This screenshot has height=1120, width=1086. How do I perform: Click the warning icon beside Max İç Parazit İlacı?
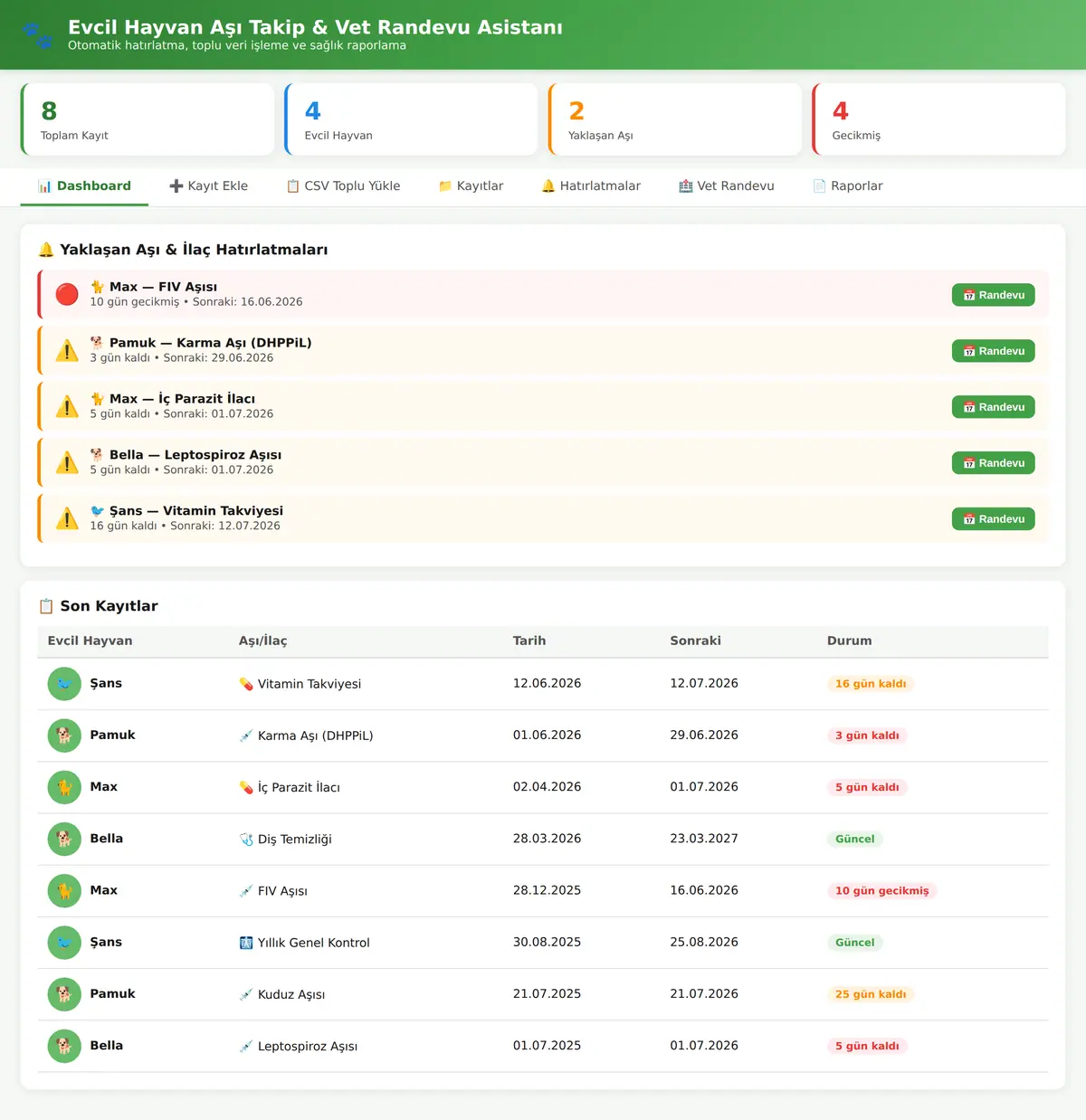pos(67,406)
